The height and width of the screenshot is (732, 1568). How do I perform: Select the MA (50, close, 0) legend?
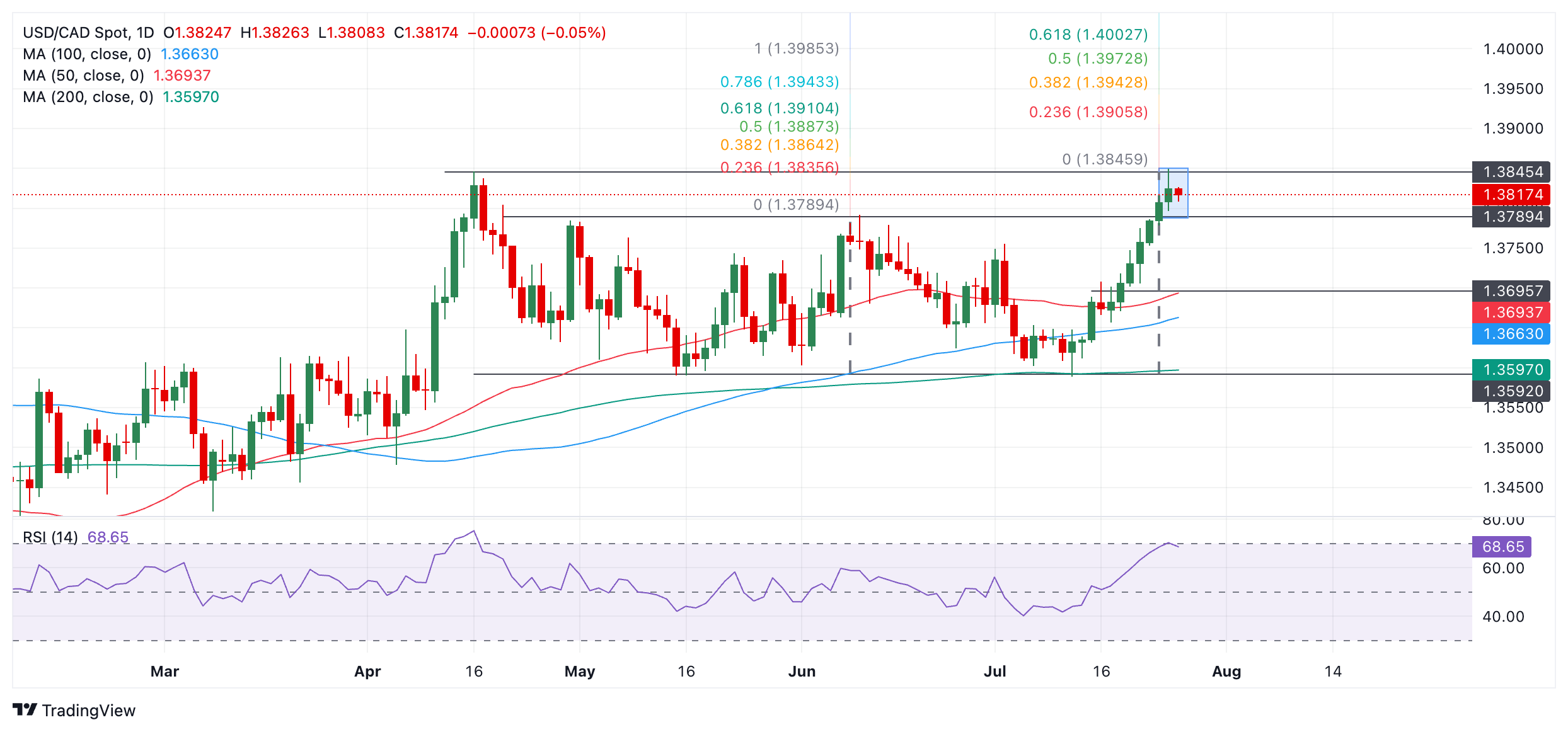pos(83,76)
